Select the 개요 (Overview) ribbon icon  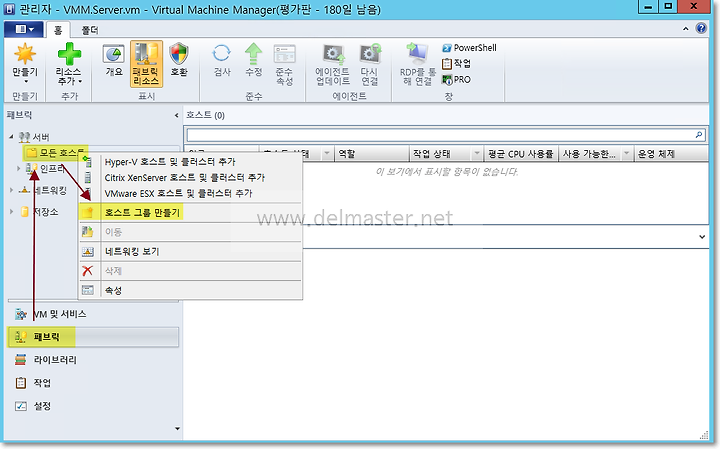click(x=113, y=60)
